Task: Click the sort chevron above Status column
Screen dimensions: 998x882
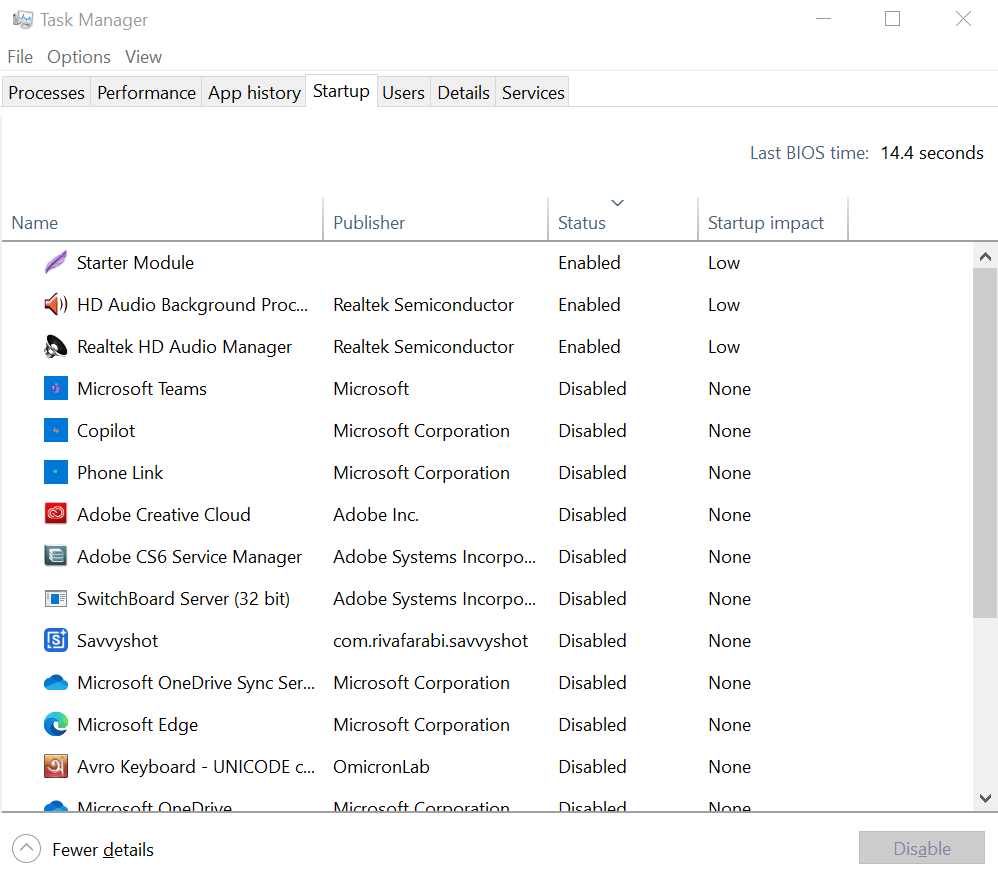Action: click(x=618, y=203)
